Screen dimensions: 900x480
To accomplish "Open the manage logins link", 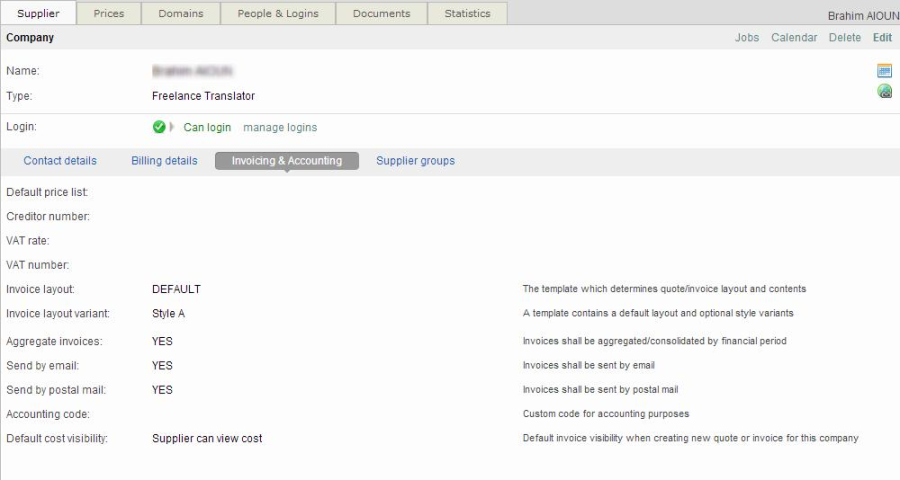I will click(x=280, y=127).
